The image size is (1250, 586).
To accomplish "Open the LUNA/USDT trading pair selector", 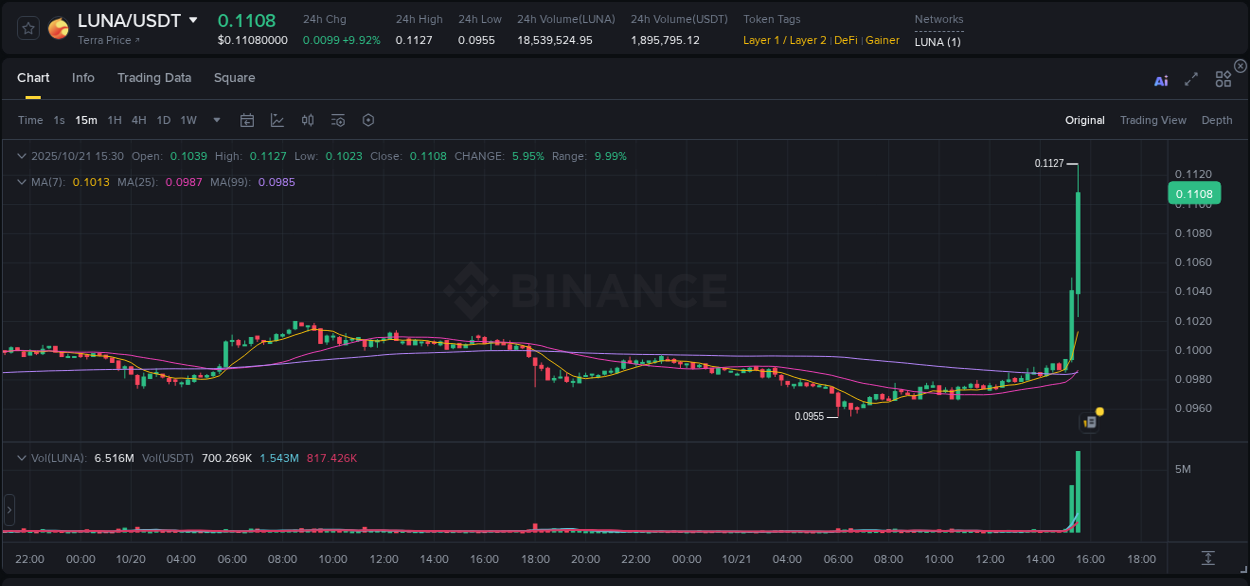I will [130, 20].
